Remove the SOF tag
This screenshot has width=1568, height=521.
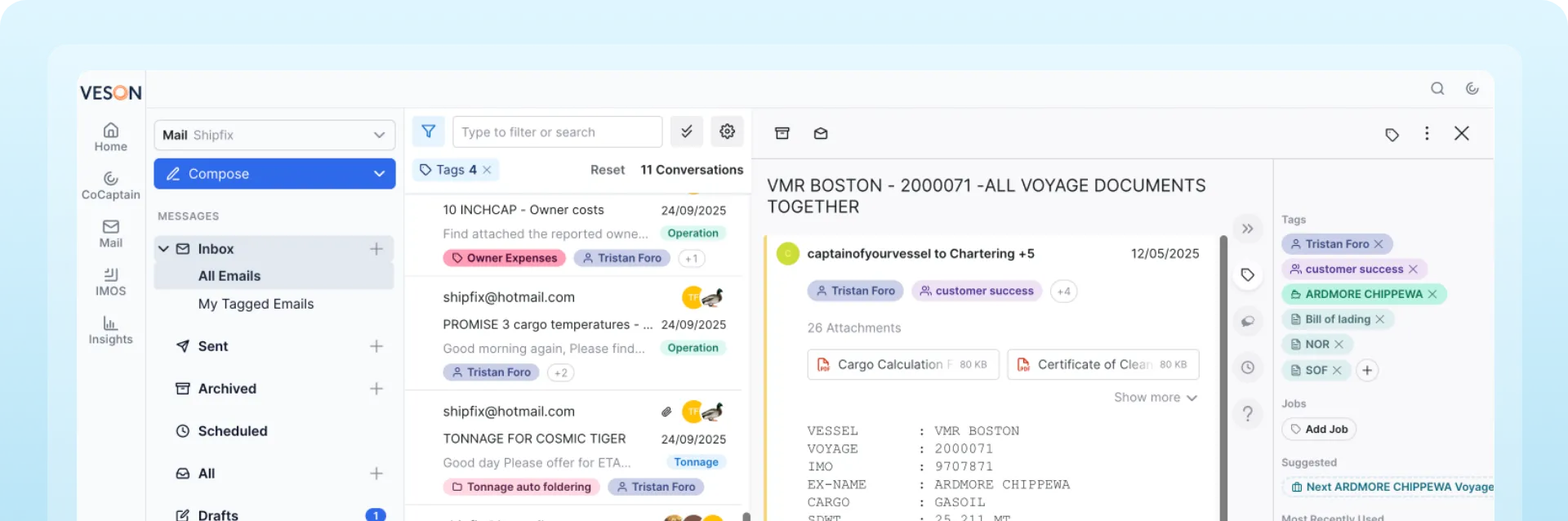coord(1337,370)
